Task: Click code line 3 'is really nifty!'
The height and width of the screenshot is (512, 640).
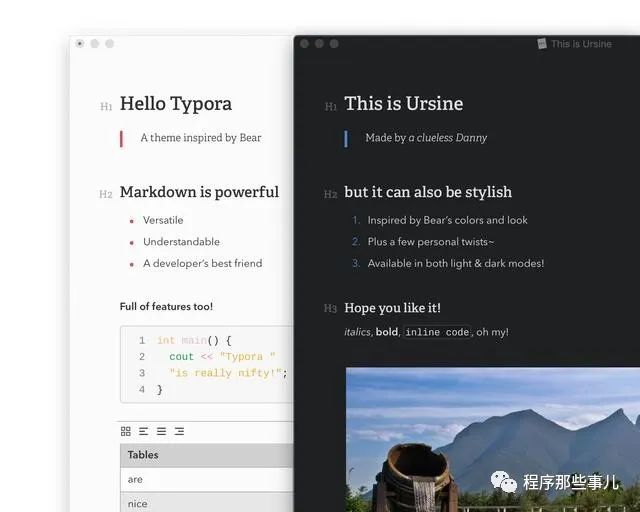Action: [x=228, y=373]
